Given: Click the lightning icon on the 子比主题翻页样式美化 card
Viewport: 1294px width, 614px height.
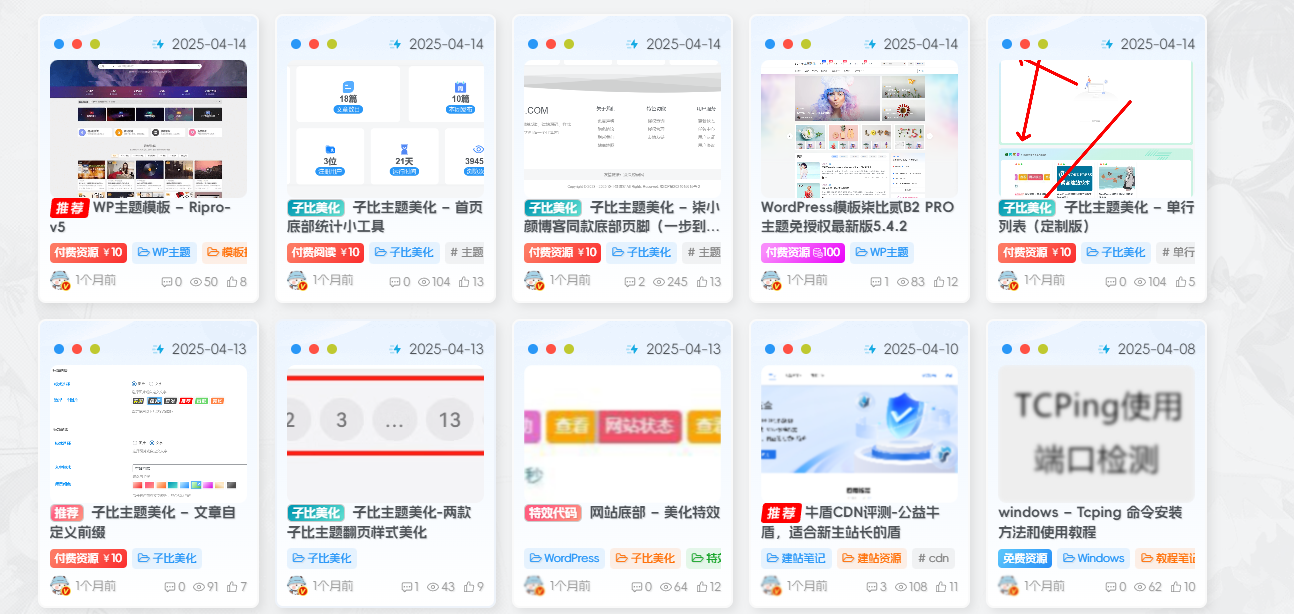Looking at the screenshot, I should (395, 348).
